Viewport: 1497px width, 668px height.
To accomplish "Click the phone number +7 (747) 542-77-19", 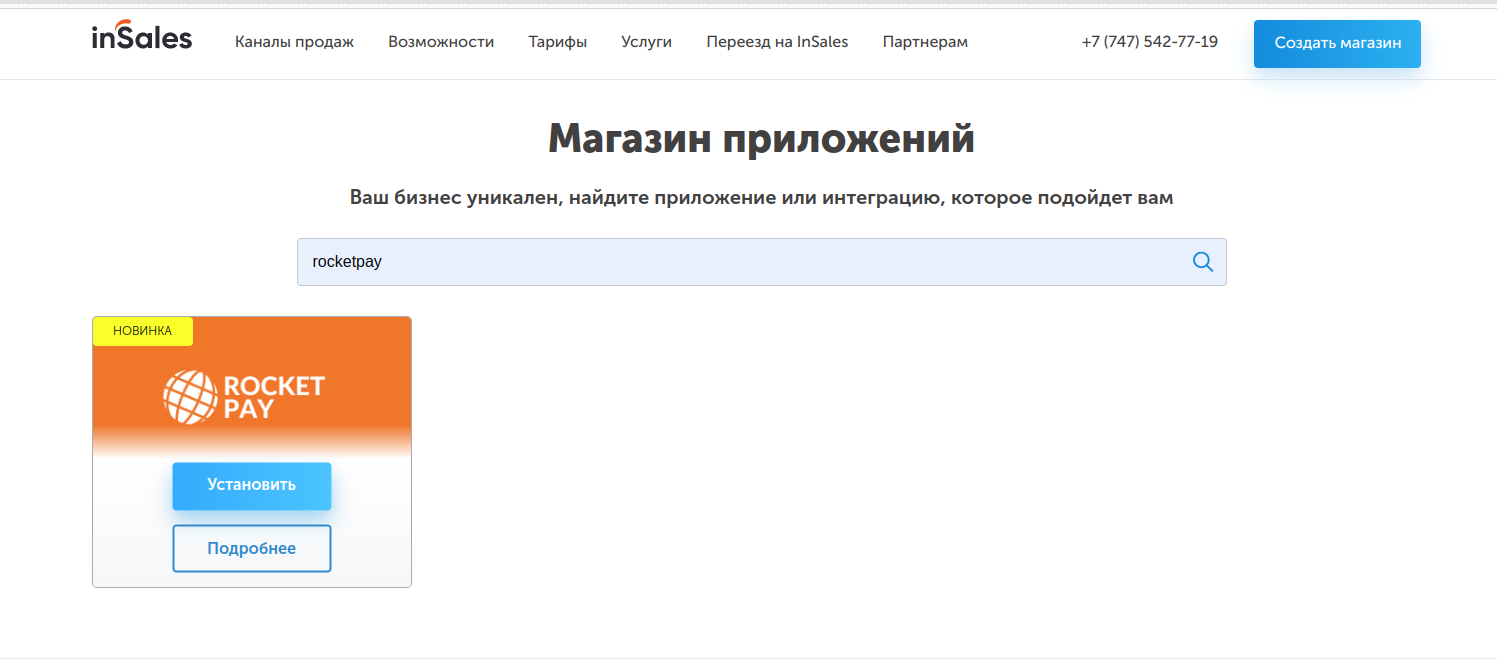I will coord(1149,42).
